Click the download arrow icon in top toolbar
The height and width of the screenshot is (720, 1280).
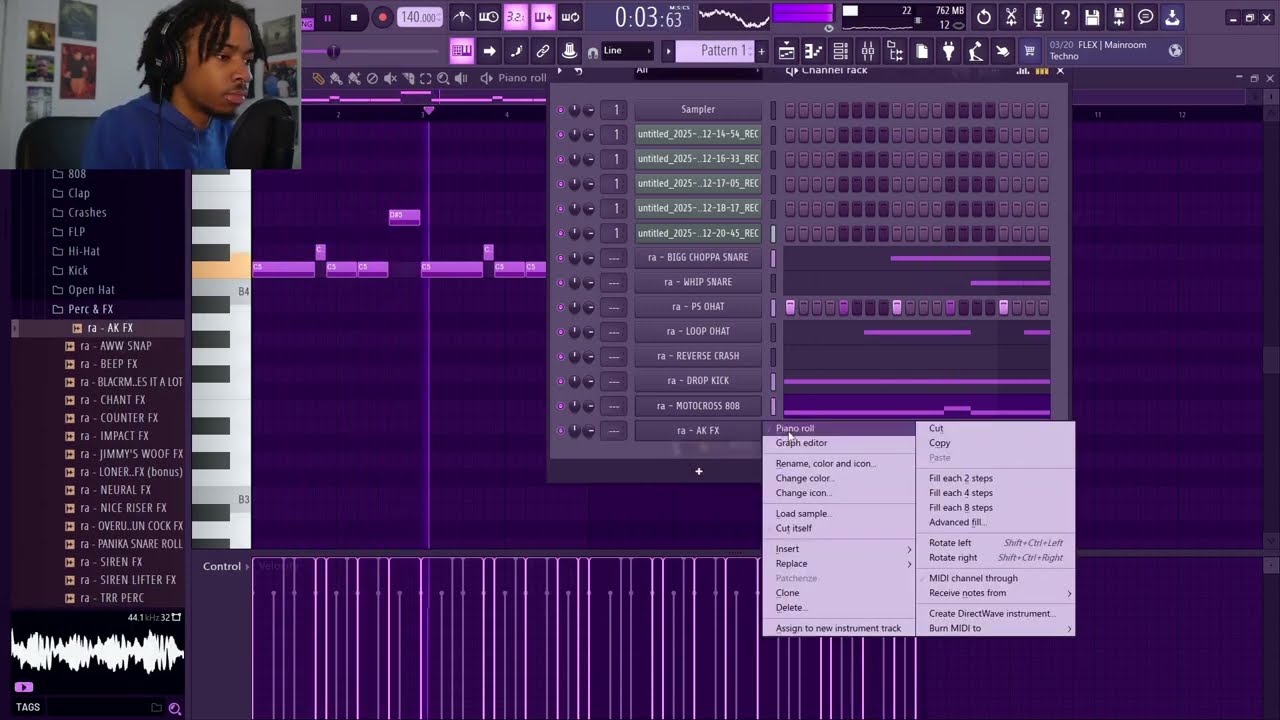click(x=1173, y=17)
